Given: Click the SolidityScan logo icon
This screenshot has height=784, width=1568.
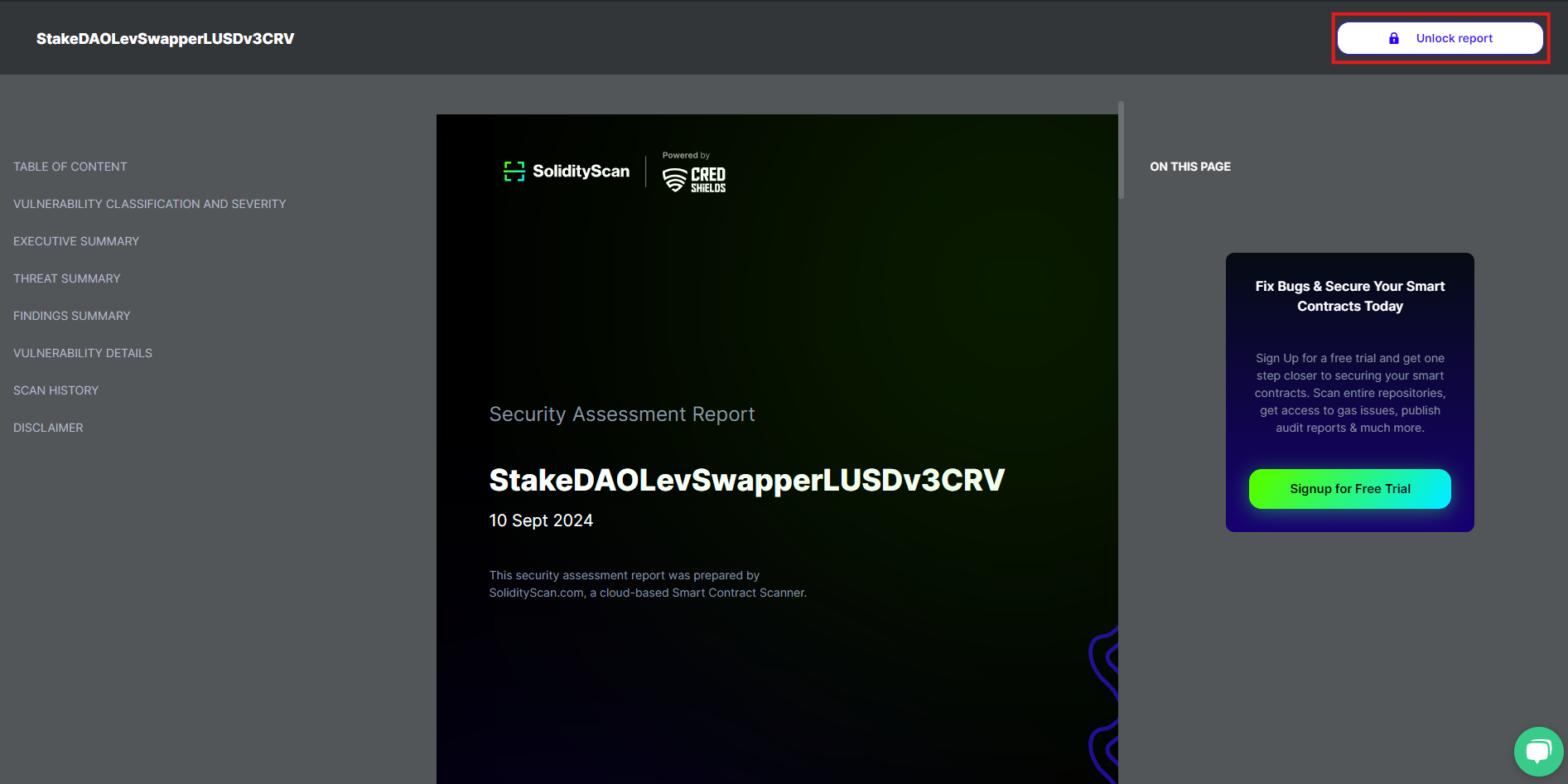Looking at the screenshot, I should (514, 172).
